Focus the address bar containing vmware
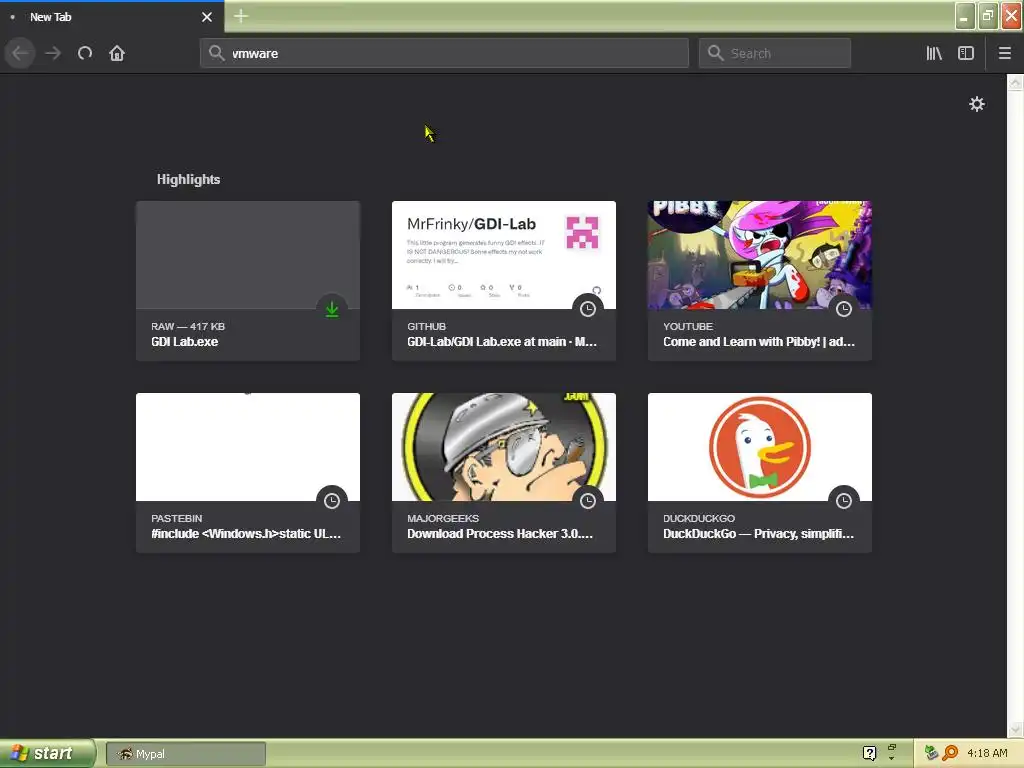1024x768 pixels. click(444, 53)
